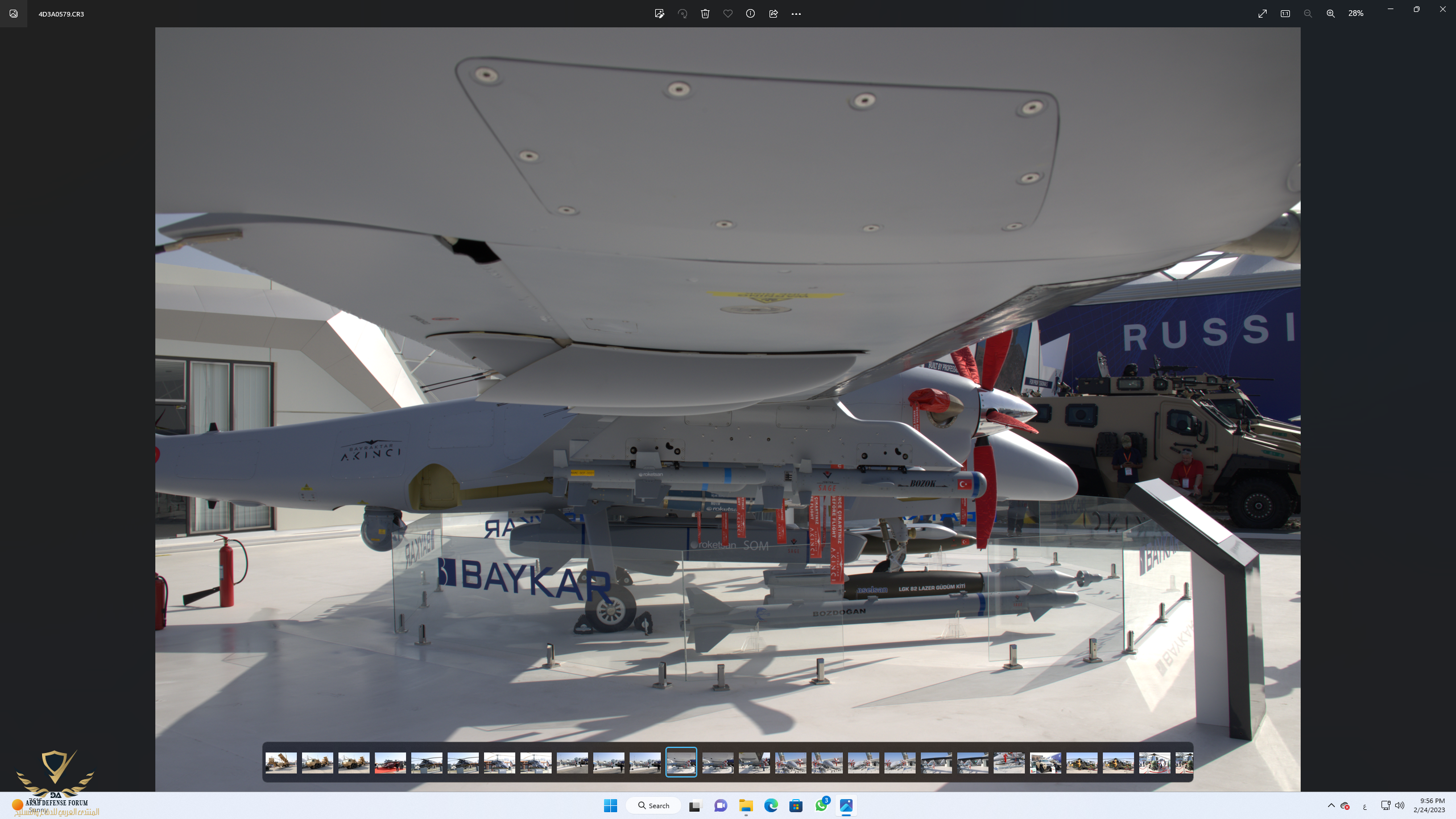Add photo to favorites with heart
Screen dimensions: 1456x819
[x=728, y=14]
